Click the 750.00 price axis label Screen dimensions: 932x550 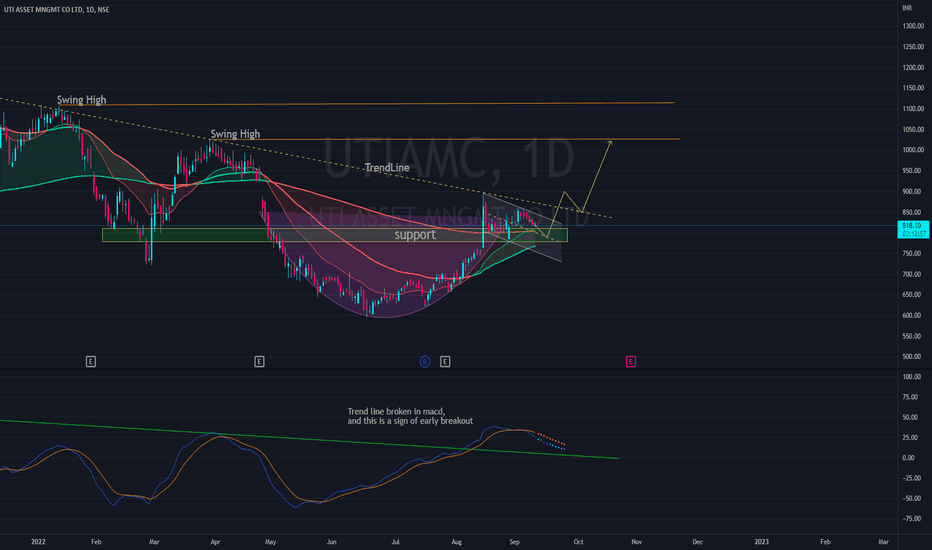(912, 253)
